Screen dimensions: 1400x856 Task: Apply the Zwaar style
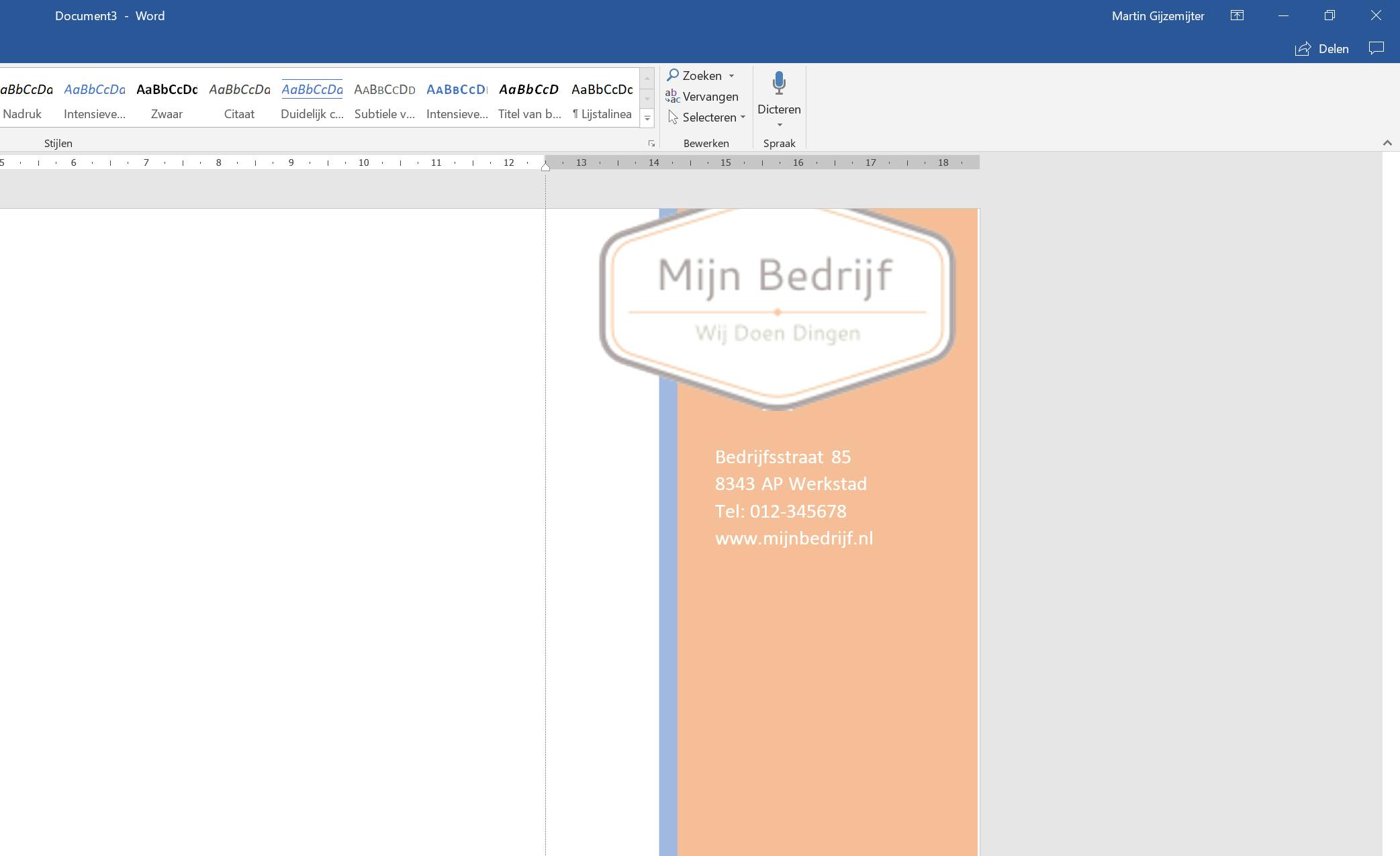coord(167,100)
